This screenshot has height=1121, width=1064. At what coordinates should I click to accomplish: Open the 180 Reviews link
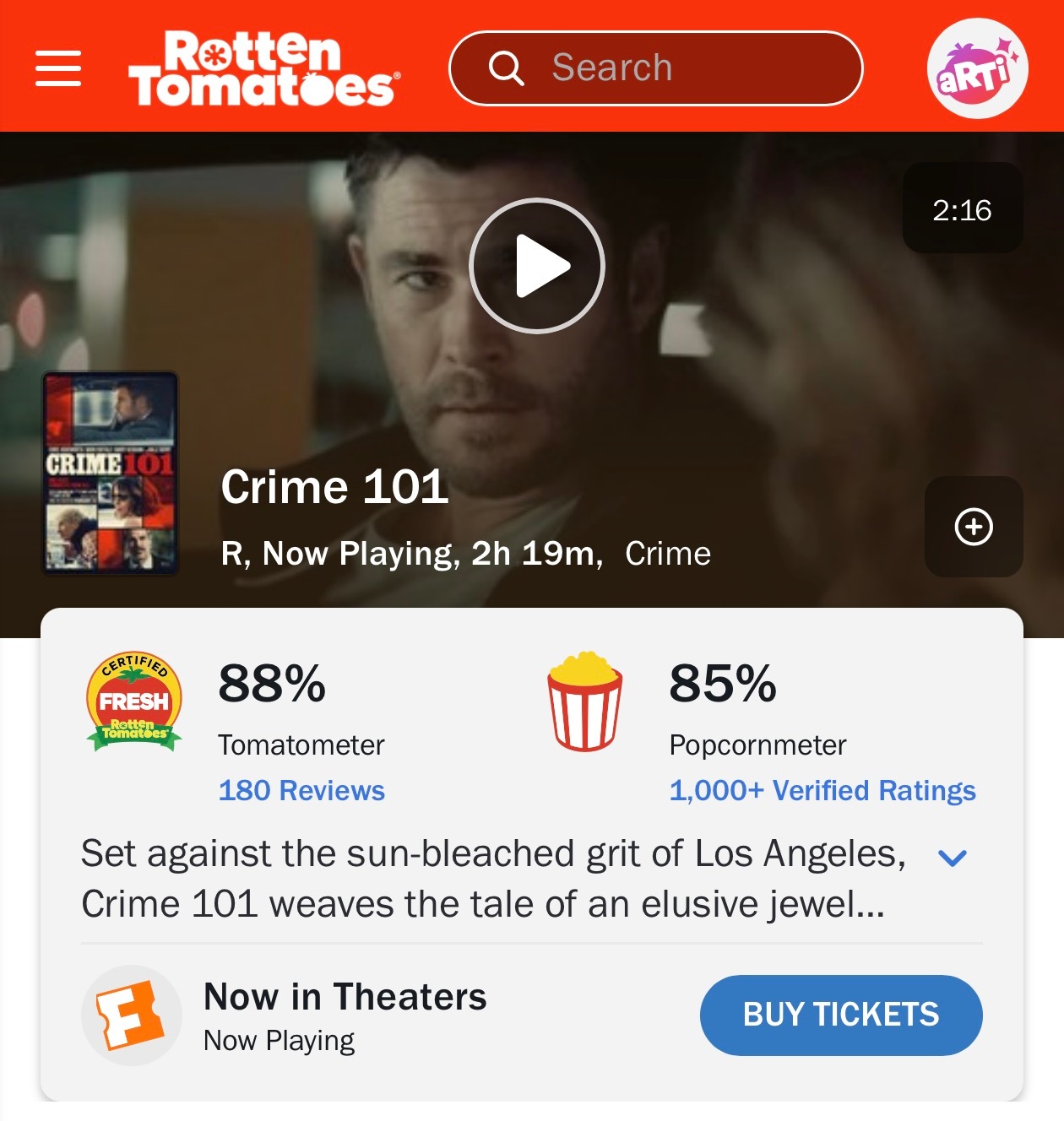301,791
